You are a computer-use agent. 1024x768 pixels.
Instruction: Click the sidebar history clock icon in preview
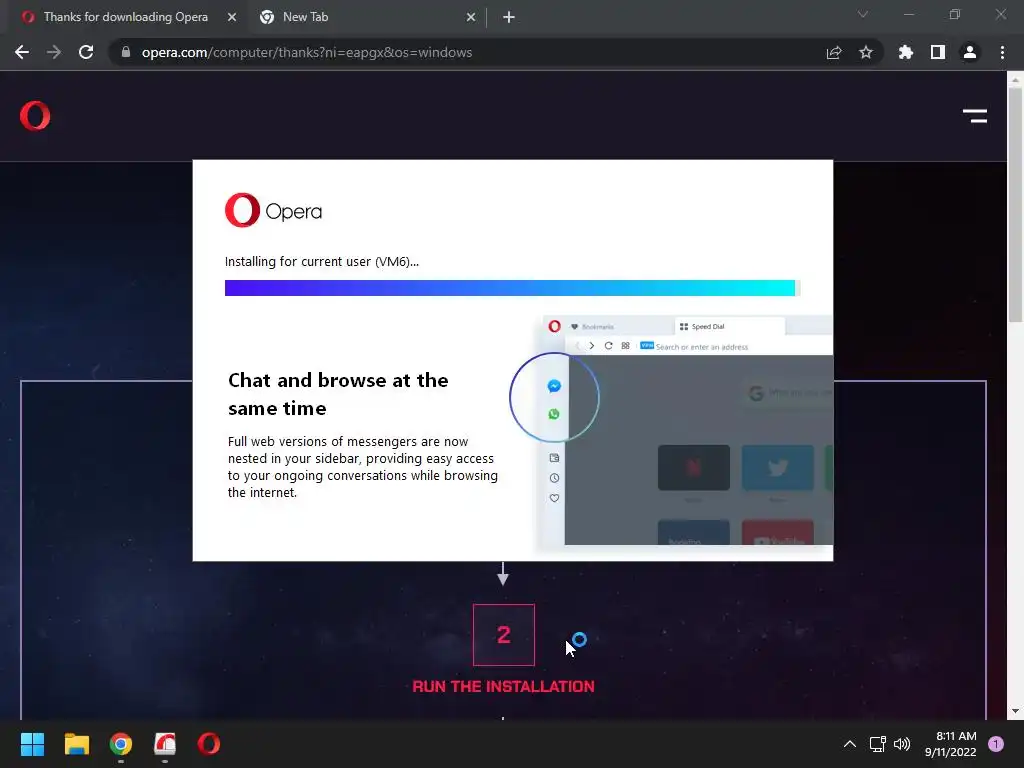pos(554,478)
